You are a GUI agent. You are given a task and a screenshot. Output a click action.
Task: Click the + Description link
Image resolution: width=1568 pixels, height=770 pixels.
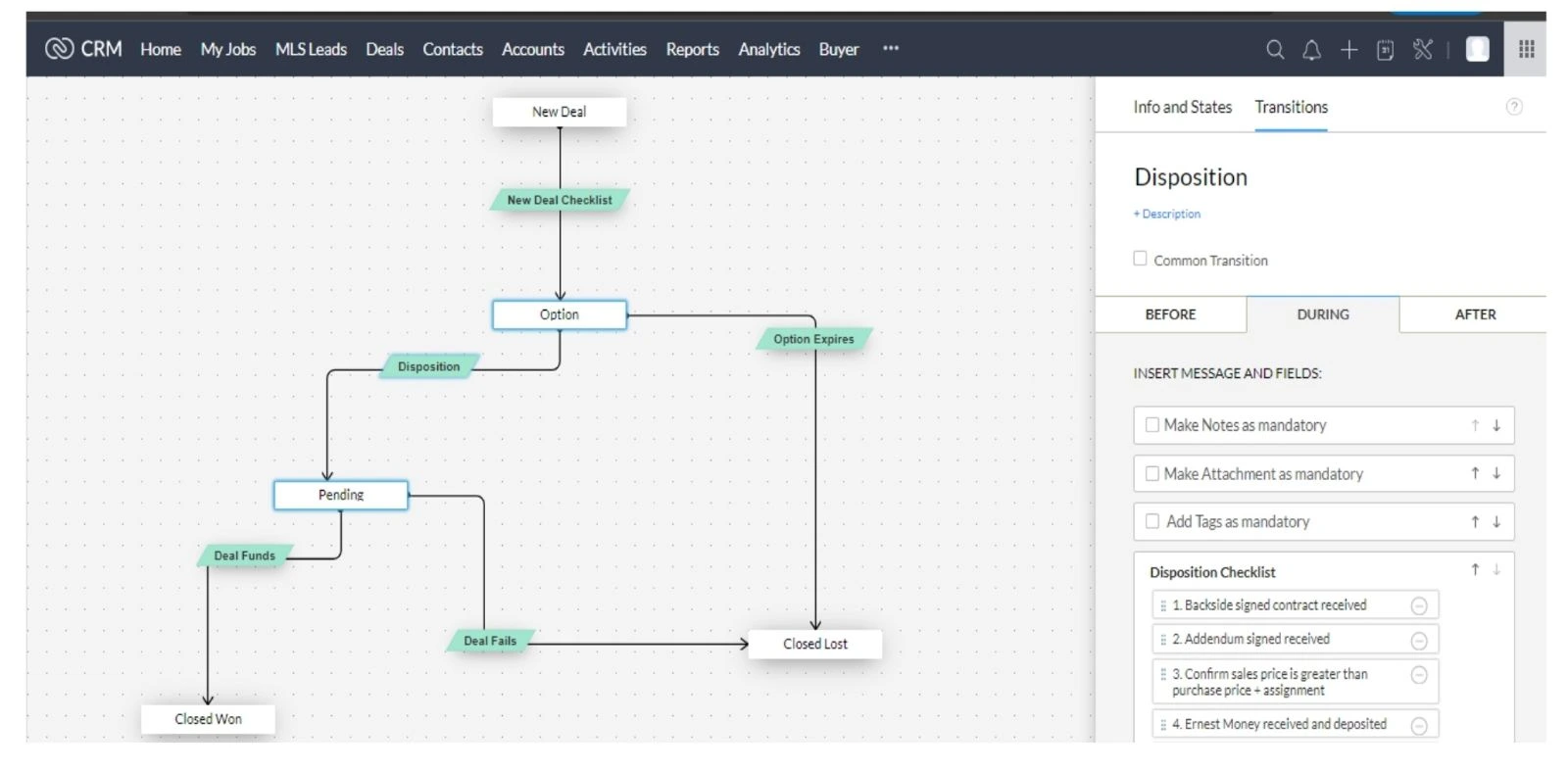[x=1167, y=214]
